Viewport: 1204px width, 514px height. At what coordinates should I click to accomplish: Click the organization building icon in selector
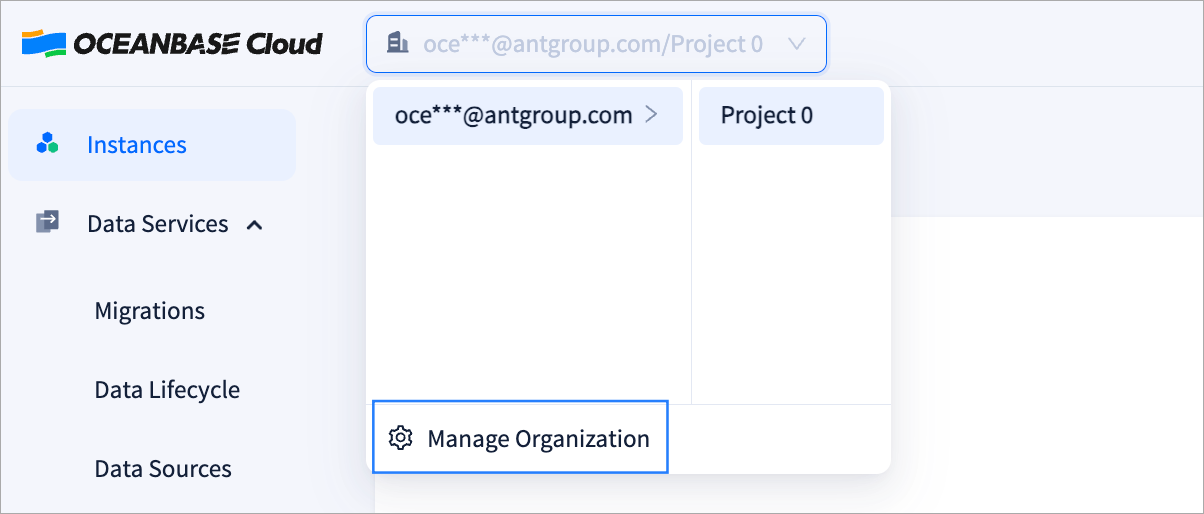(x=398, y=43)
